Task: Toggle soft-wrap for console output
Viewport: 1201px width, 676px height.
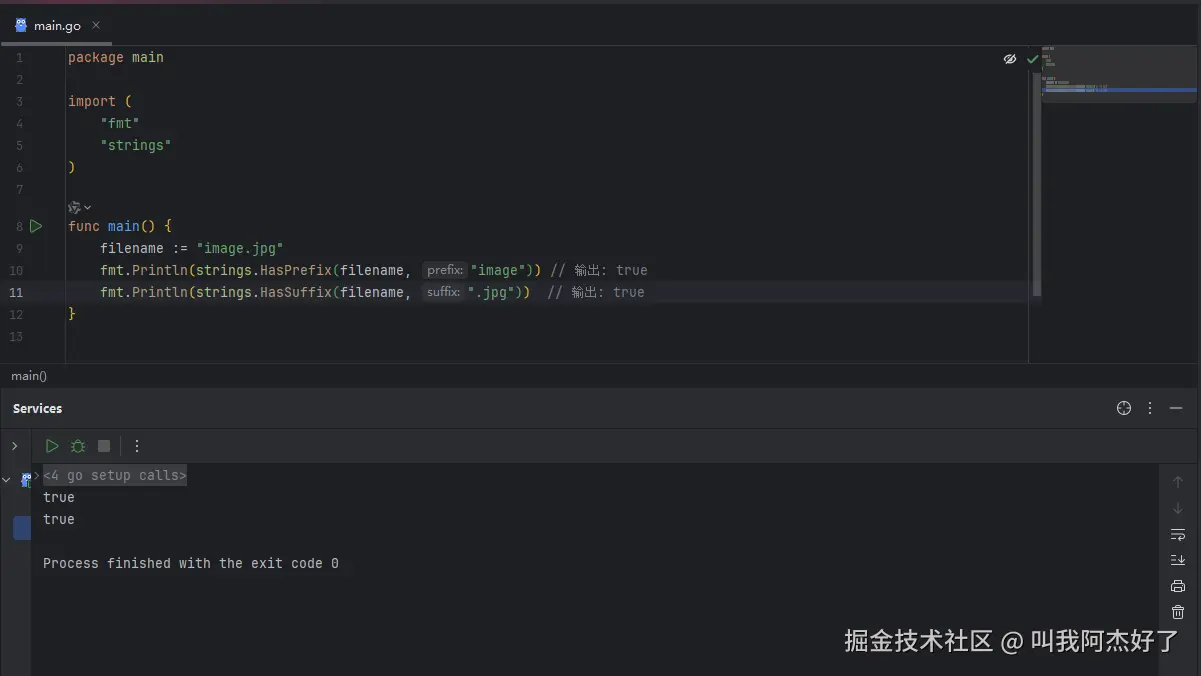Action: [1178, 534]
